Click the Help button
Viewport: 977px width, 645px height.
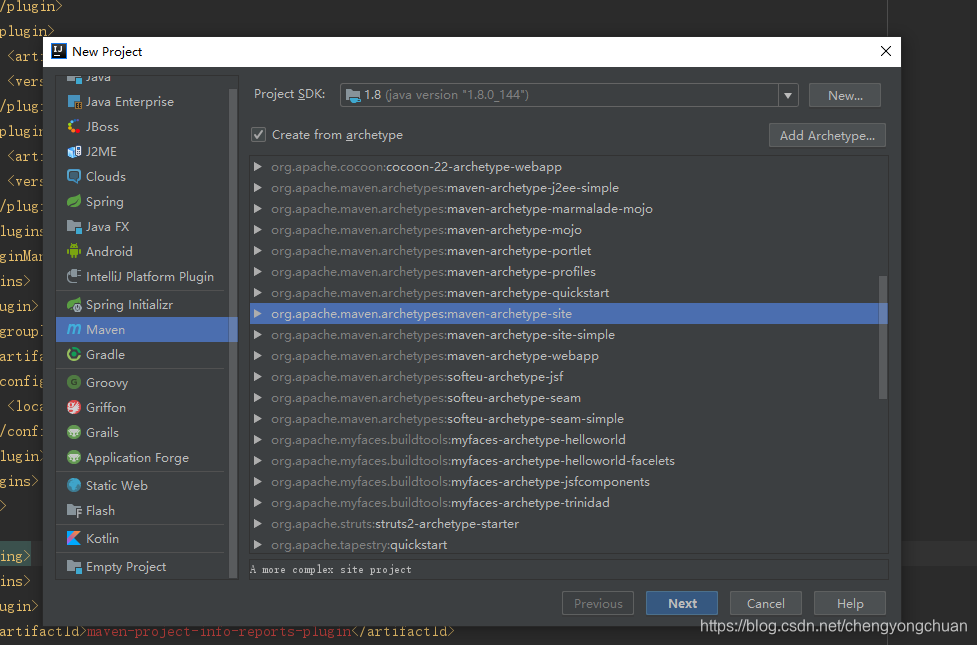(850, 603)
